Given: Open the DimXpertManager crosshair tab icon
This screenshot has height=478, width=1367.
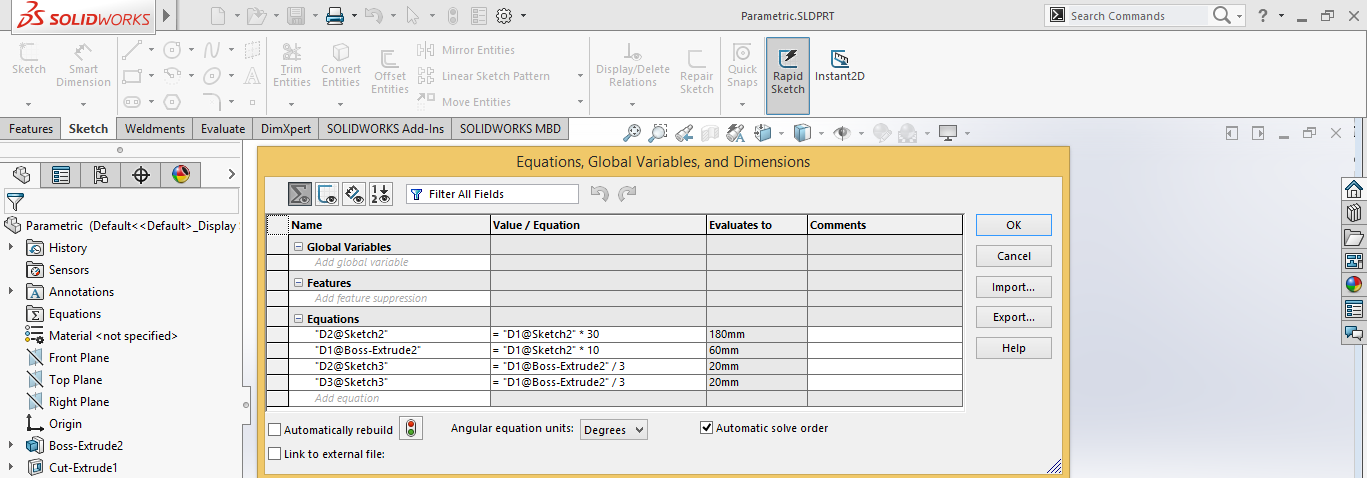Looking at the screenshot, I should click(141, 175).
